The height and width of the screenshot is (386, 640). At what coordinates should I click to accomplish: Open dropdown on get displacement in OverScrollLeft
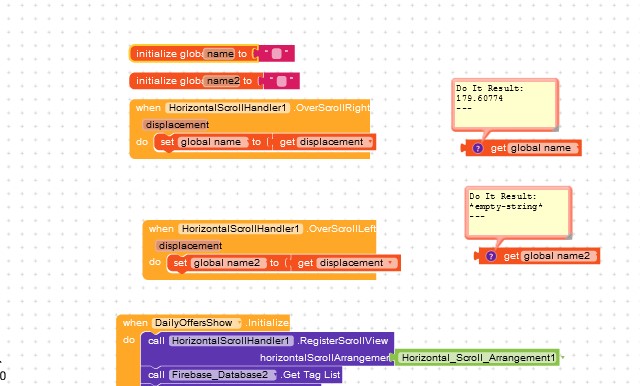tap(391, 263)
